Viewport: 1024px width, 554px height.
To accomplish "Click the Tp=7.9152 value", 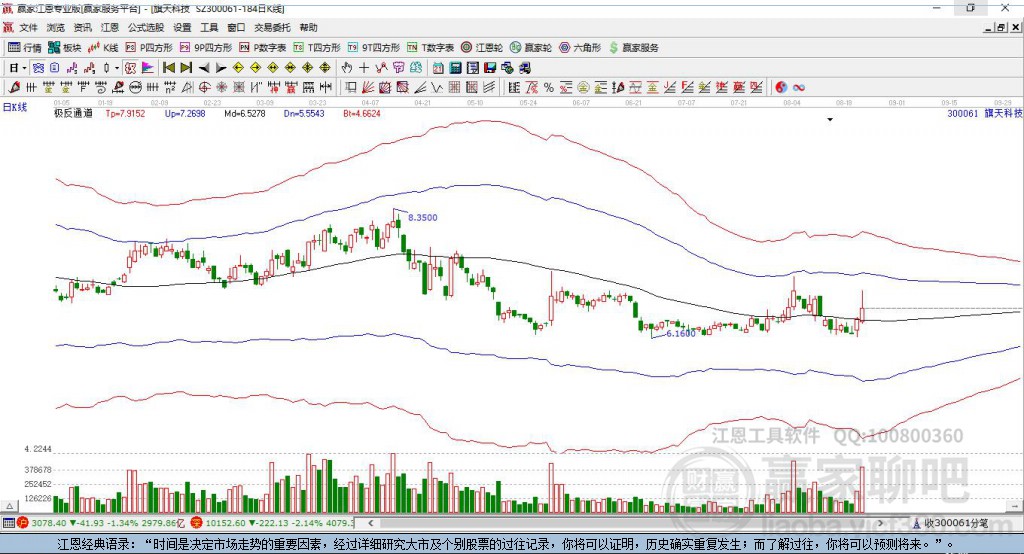I will pos(125,114).
